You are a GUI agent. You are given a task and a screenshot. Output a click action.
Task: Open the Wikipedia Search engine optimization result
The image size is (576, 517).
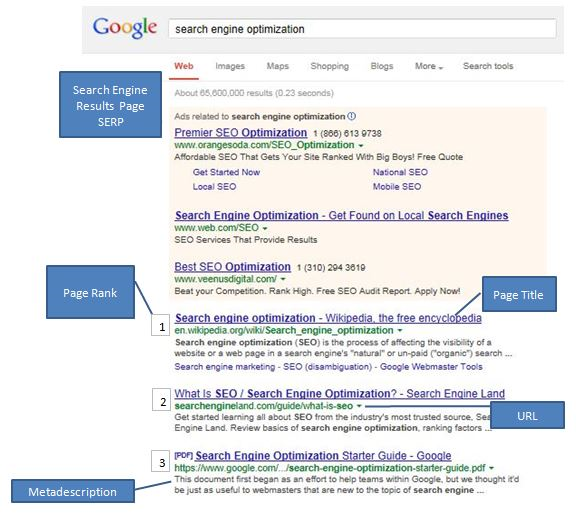(x=328, y=318)
